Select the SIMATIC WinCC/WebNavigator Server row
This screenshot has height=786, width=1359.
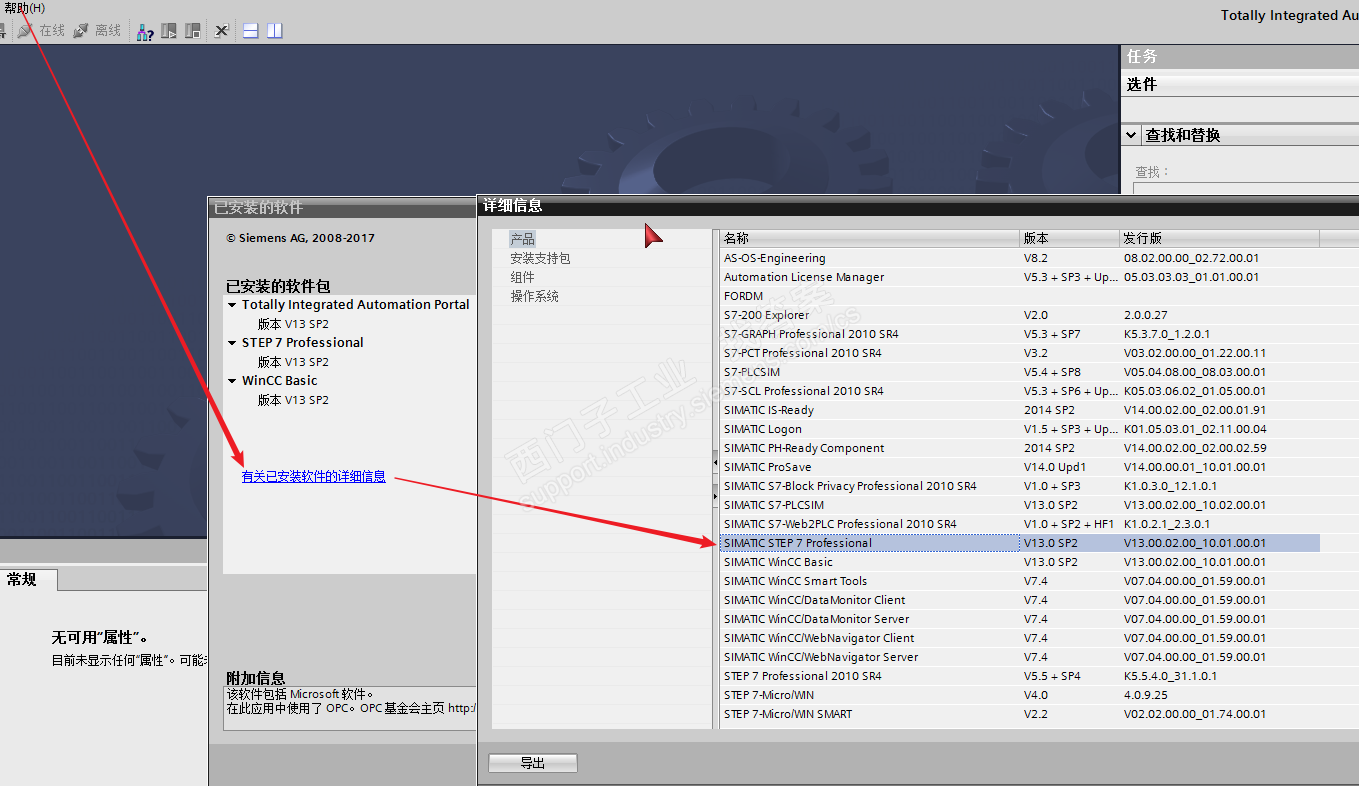1020,657
